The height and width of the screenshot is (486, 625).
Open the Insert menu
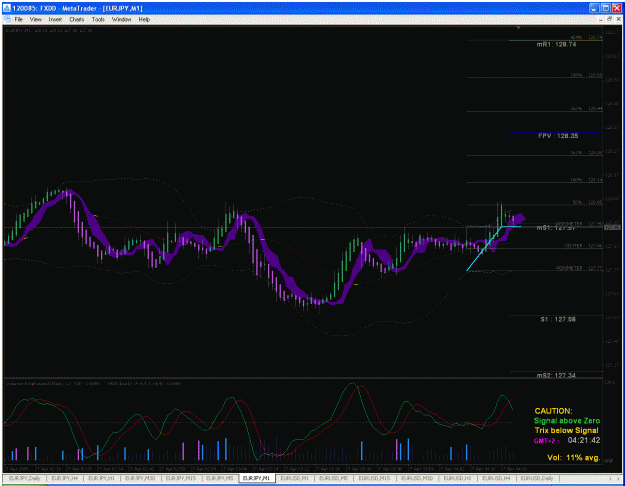pyautogui.click(x=55, y=19)
